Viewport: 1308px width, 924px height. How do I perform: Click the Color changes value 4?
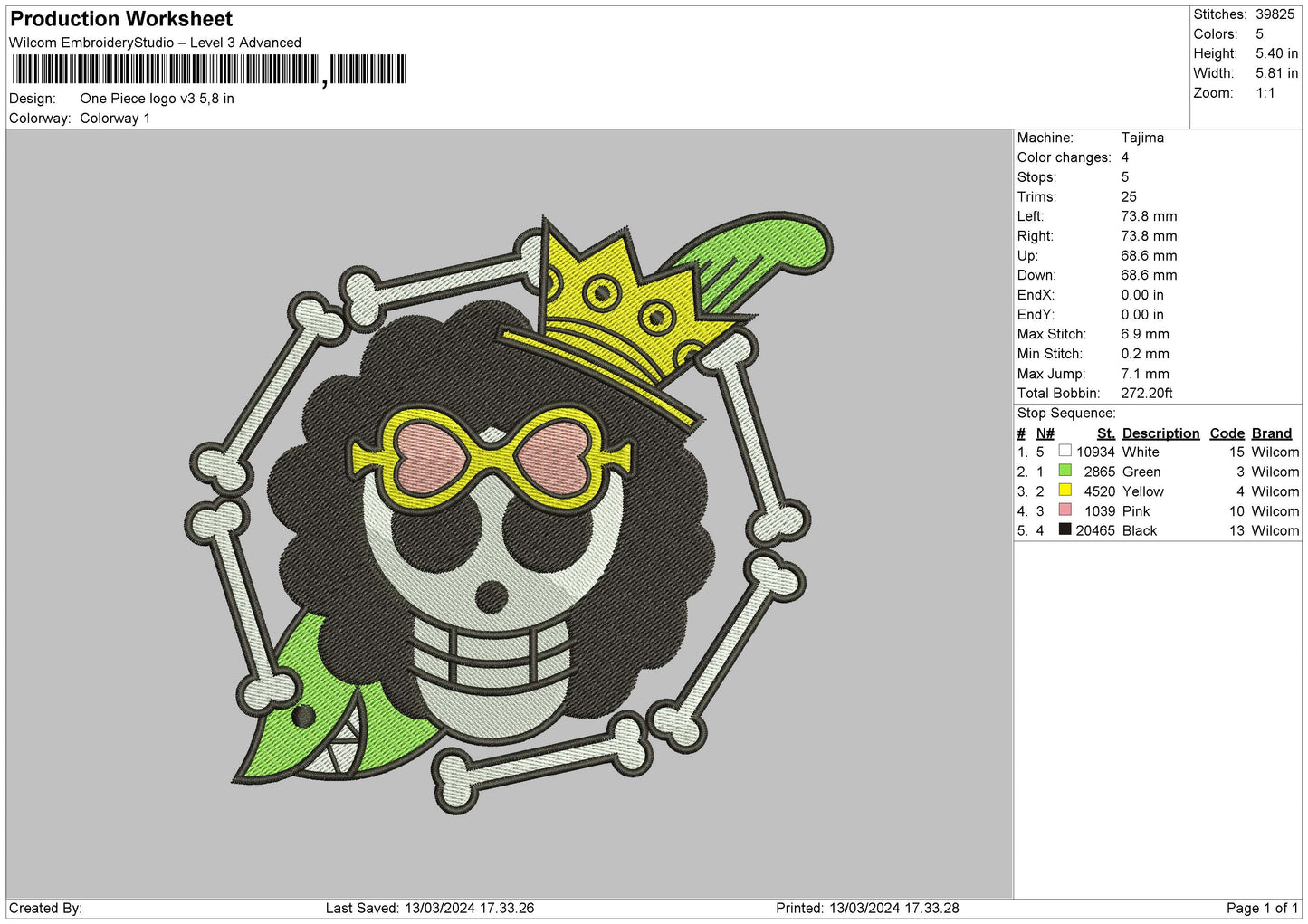[1125, 157]
